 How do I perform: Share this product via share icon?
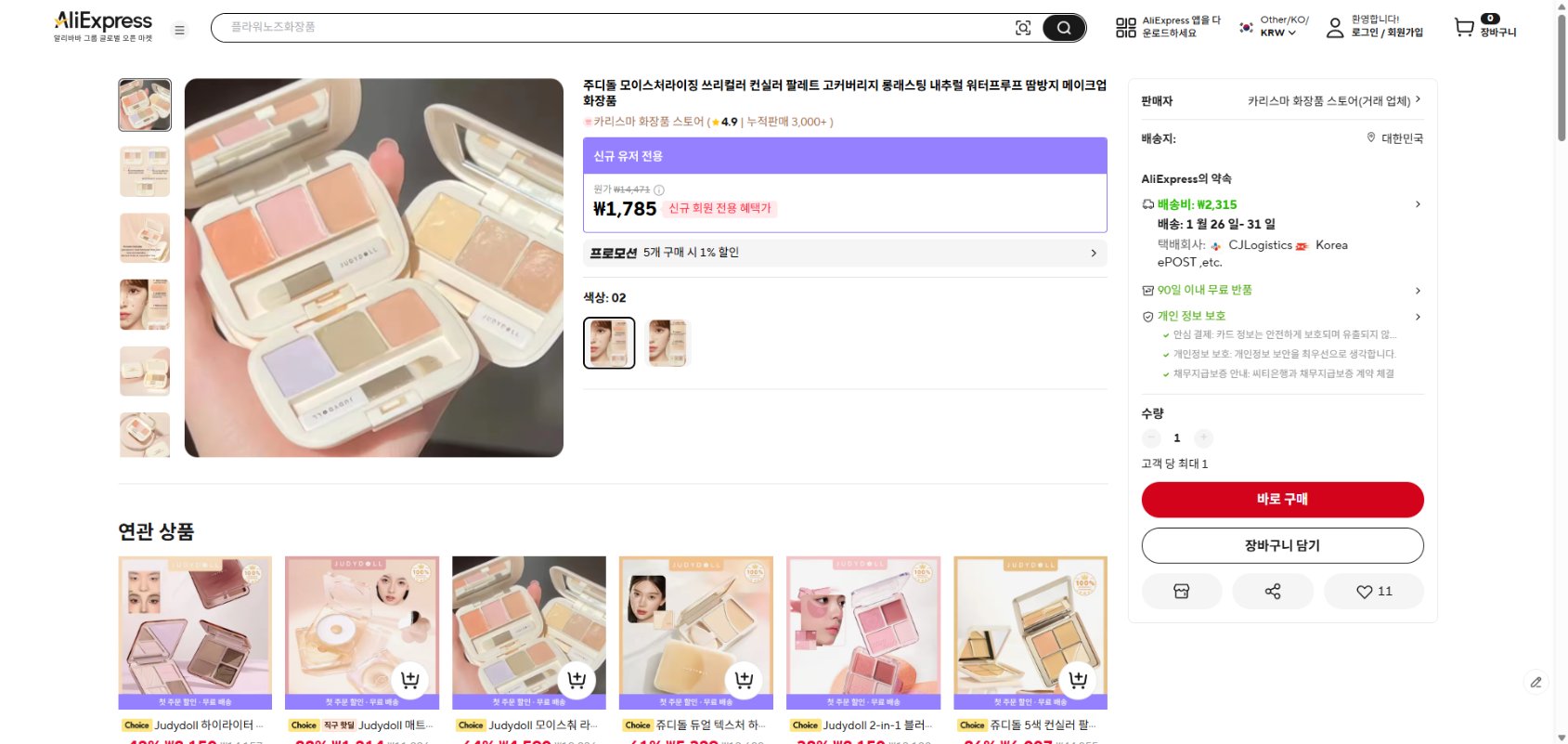[x=1273, y=591]
